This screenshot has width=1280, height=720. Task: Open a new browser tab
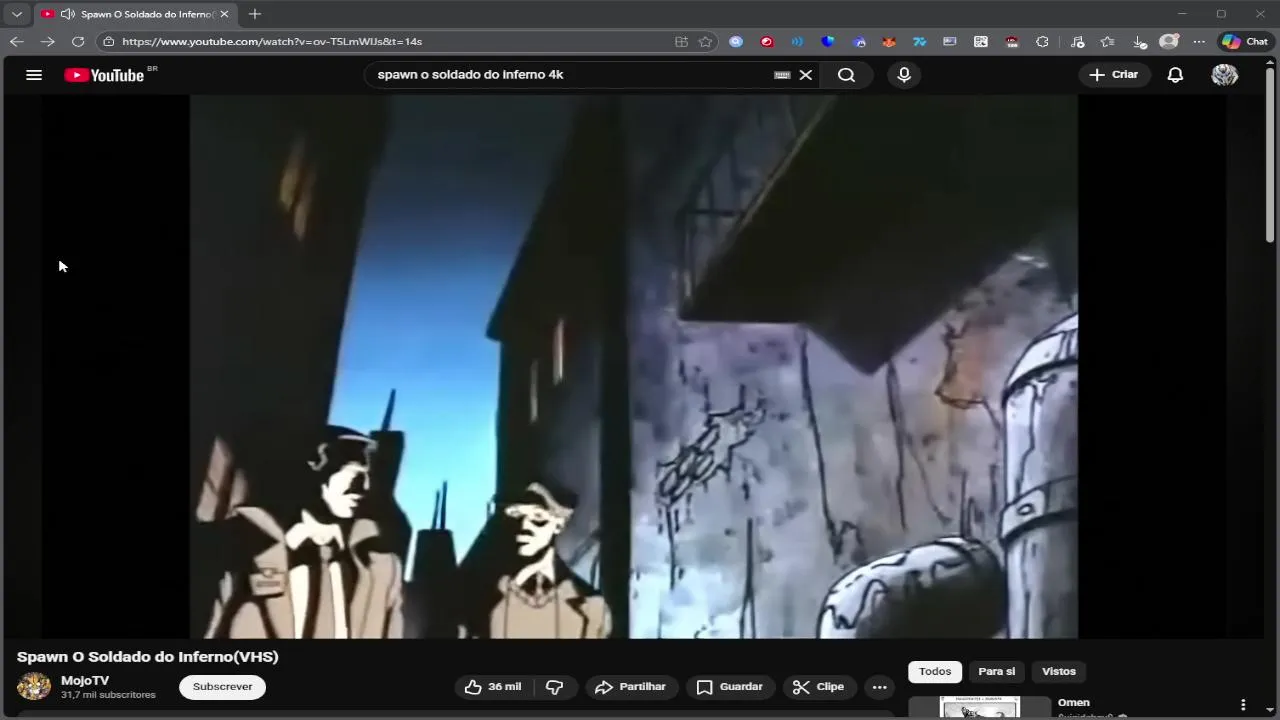255,14
